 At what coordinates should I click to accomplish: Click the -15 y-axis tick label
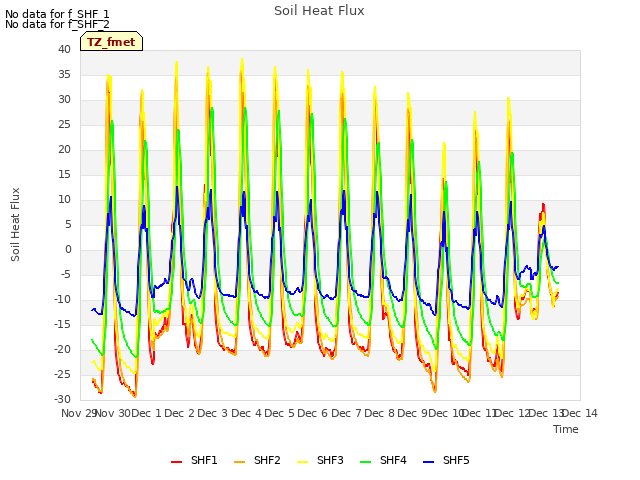pos(62,325)
